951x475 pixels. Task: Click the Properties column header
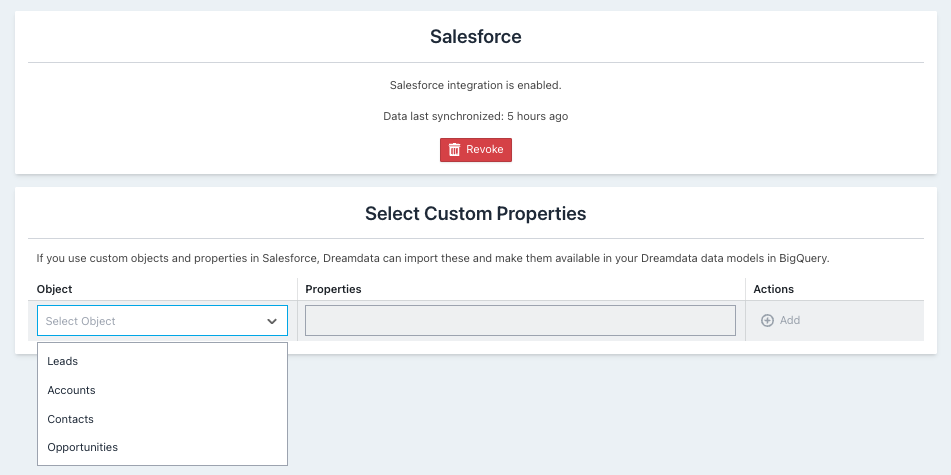[333, 289]
